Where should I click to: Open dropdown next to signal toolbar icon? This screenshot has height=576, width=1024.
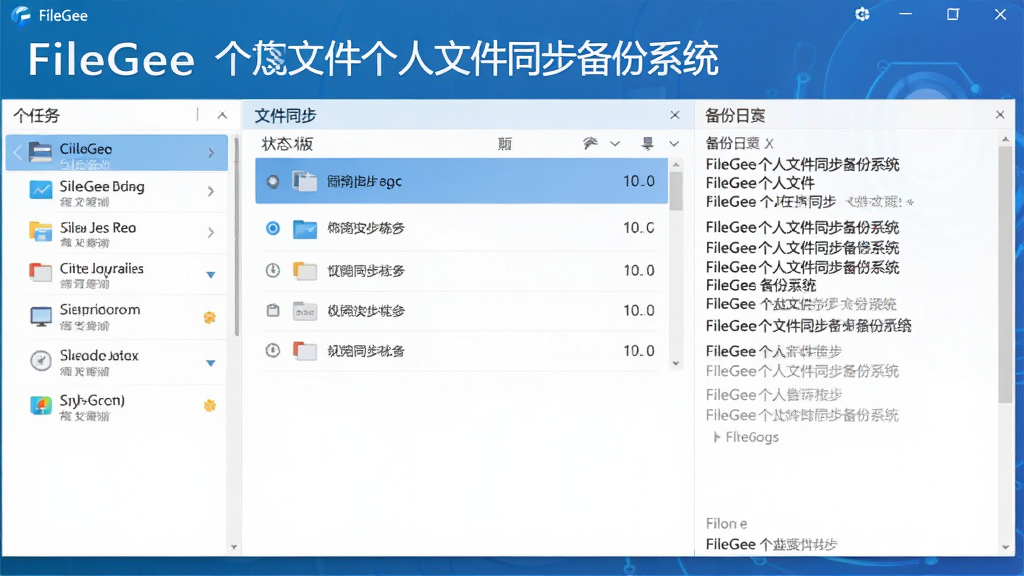615,144
